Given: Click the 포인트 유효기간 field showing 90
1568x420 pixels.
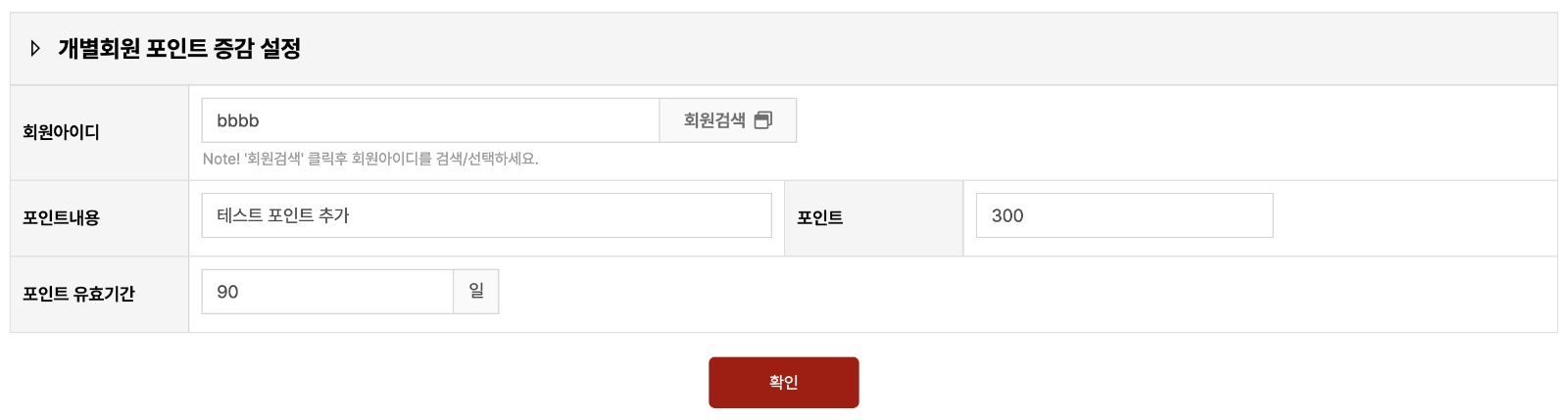Looking at the screenshot, I should click(x=327, y=292).
